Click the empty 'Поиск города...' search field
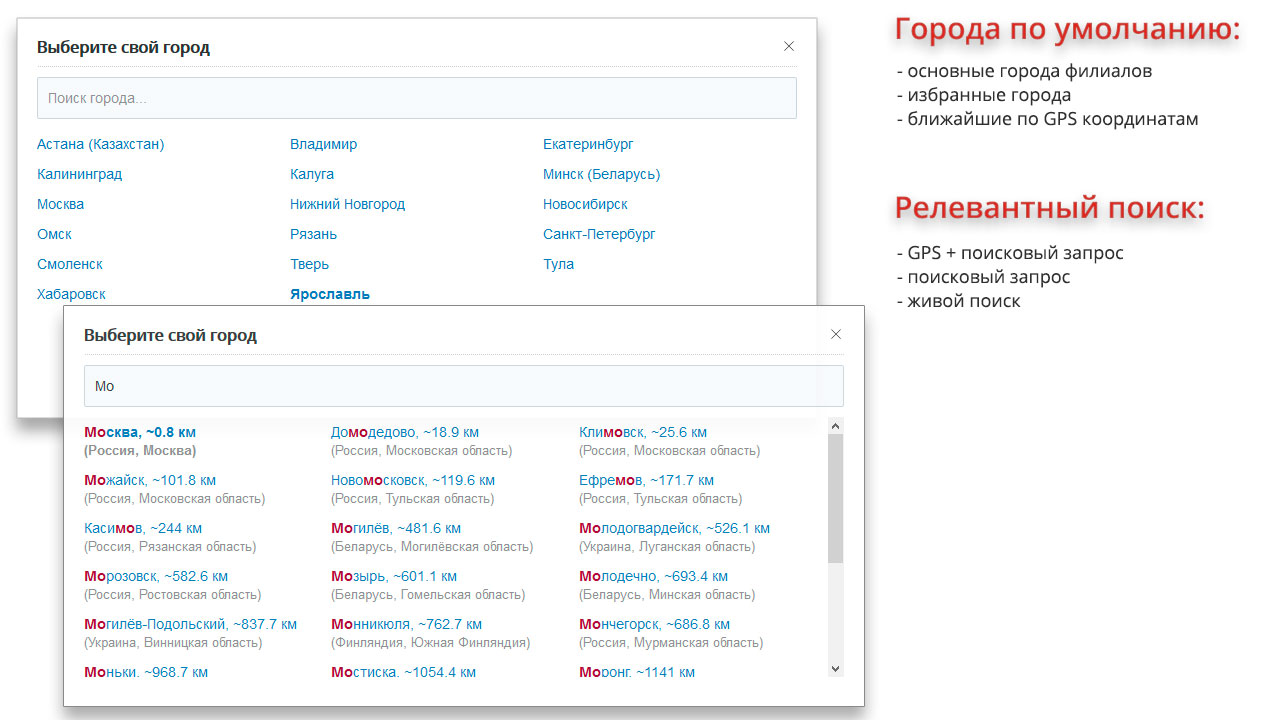 coord(416,98)
